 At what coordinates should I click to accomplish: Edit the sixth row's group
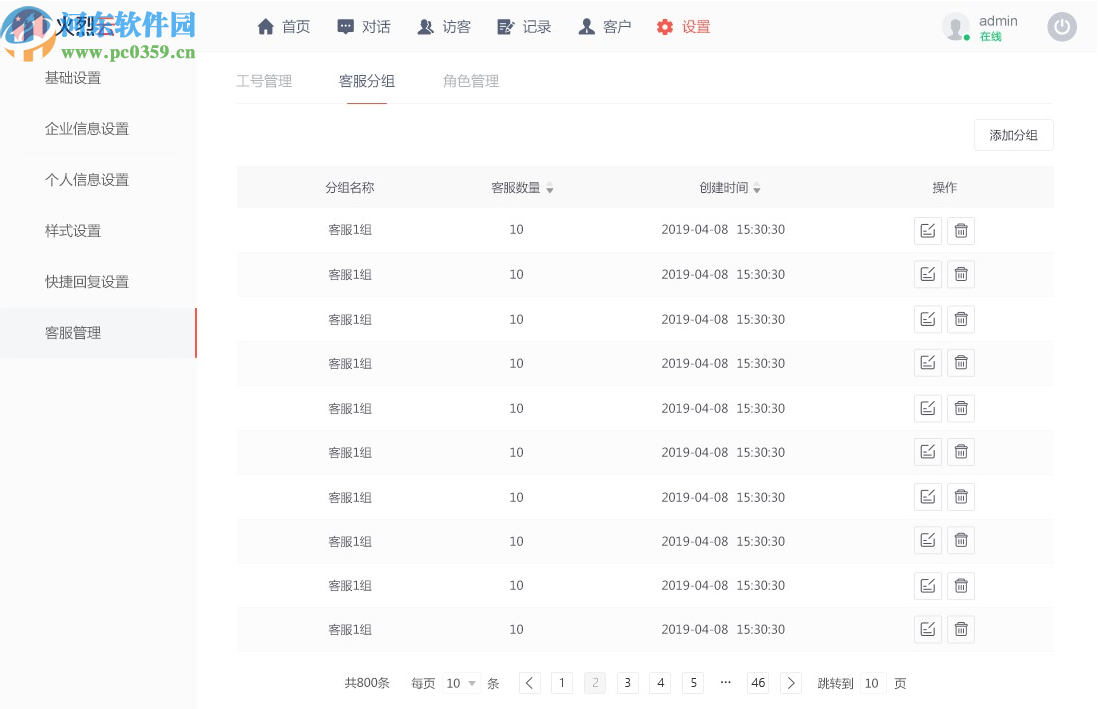pos(928,452)
